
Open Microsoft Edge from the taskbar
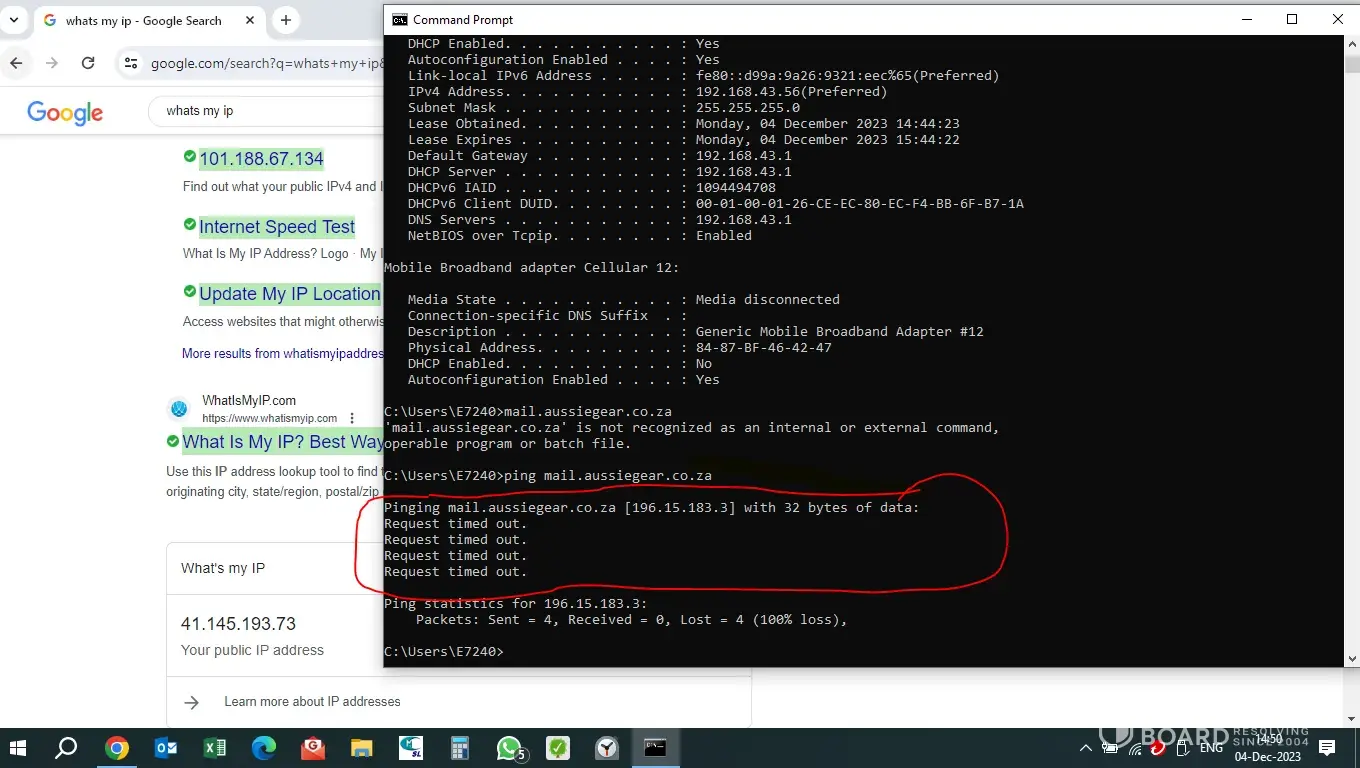264,747
